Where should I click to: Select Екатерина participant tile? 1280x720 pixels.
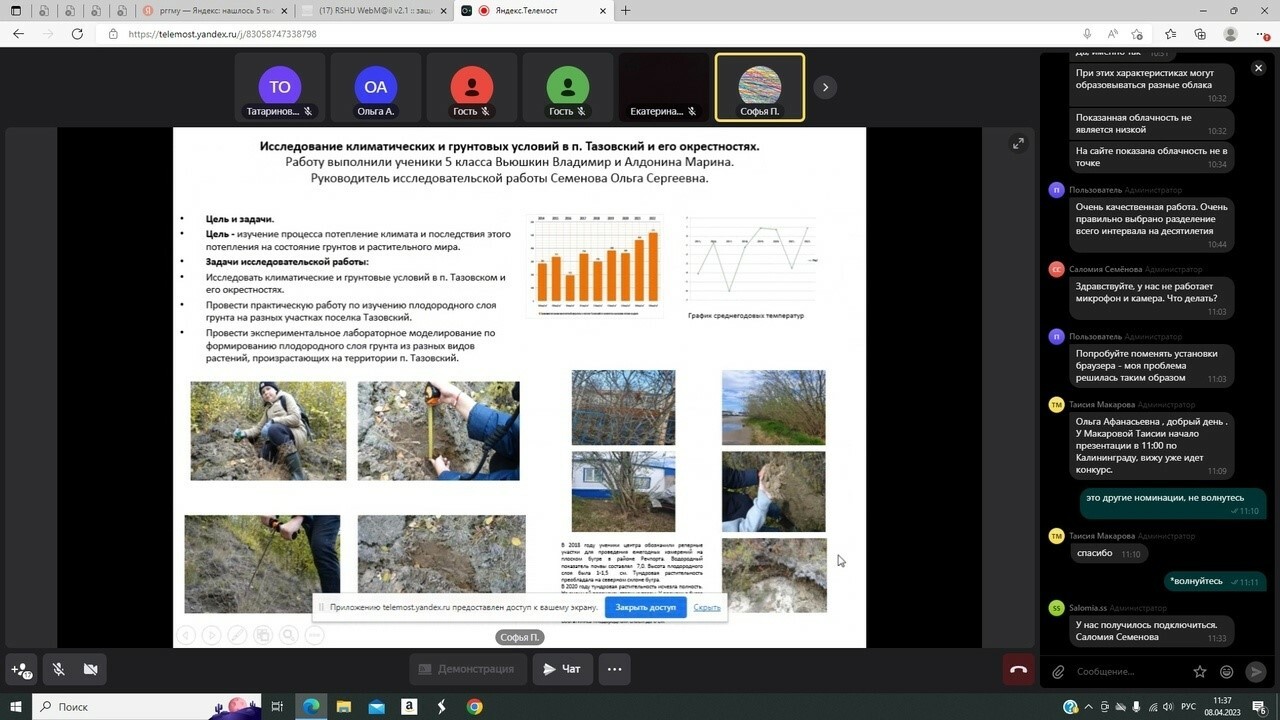pos(664,87)
